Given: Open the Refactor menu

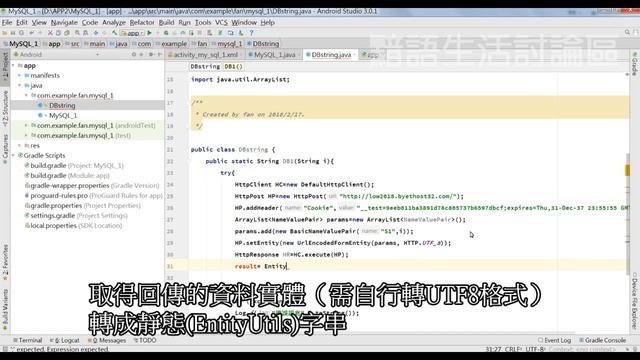Looking at the screenshot, I should pyautogui.click(x=142, y=22).
